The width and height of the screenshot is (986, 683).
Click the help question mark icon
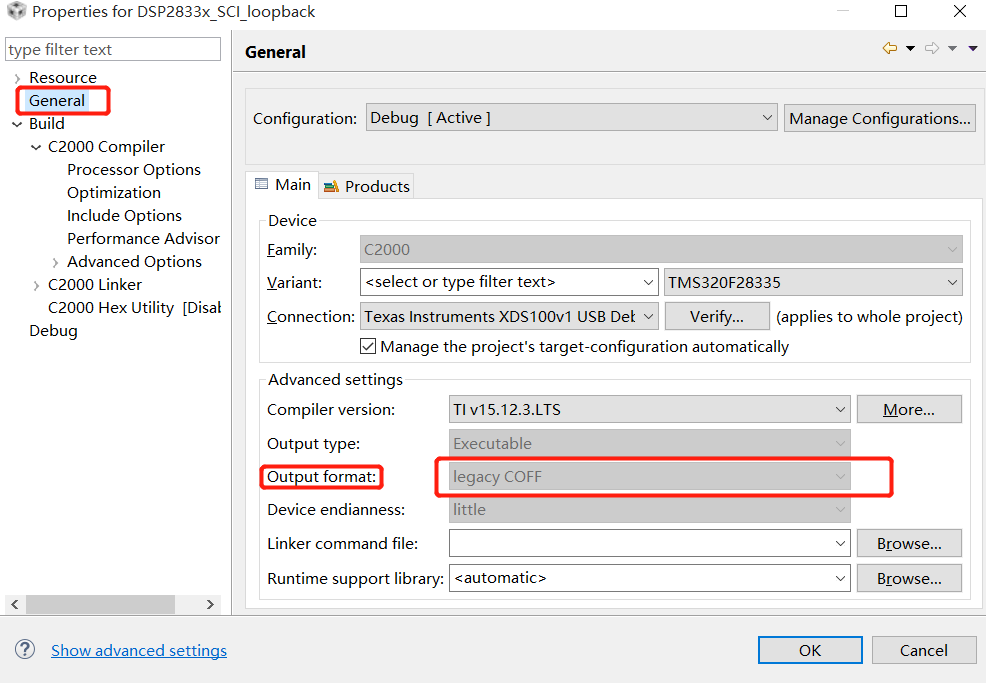(x=25, y=649)
